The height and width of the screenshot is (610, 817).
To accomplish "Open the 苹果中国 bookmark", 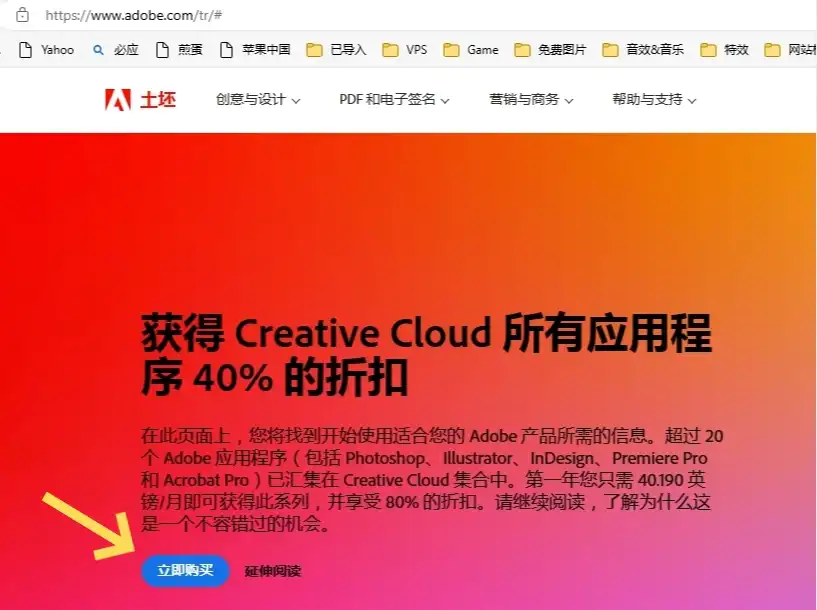I will [x=255, y=50].
